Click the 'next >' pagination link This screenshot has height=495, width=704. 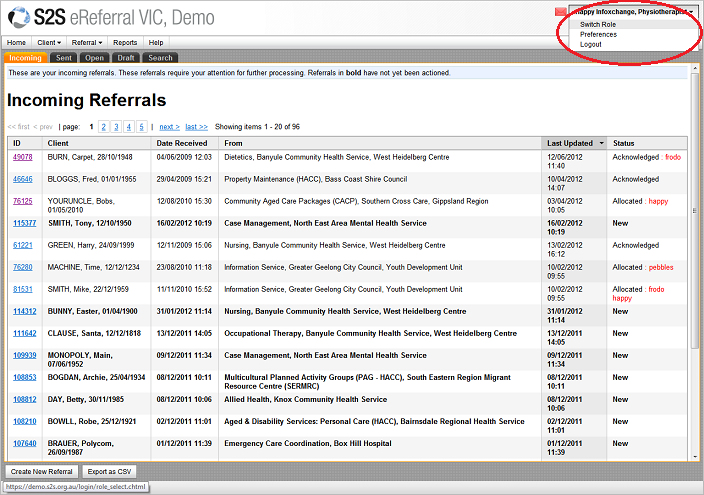point(169,127)
